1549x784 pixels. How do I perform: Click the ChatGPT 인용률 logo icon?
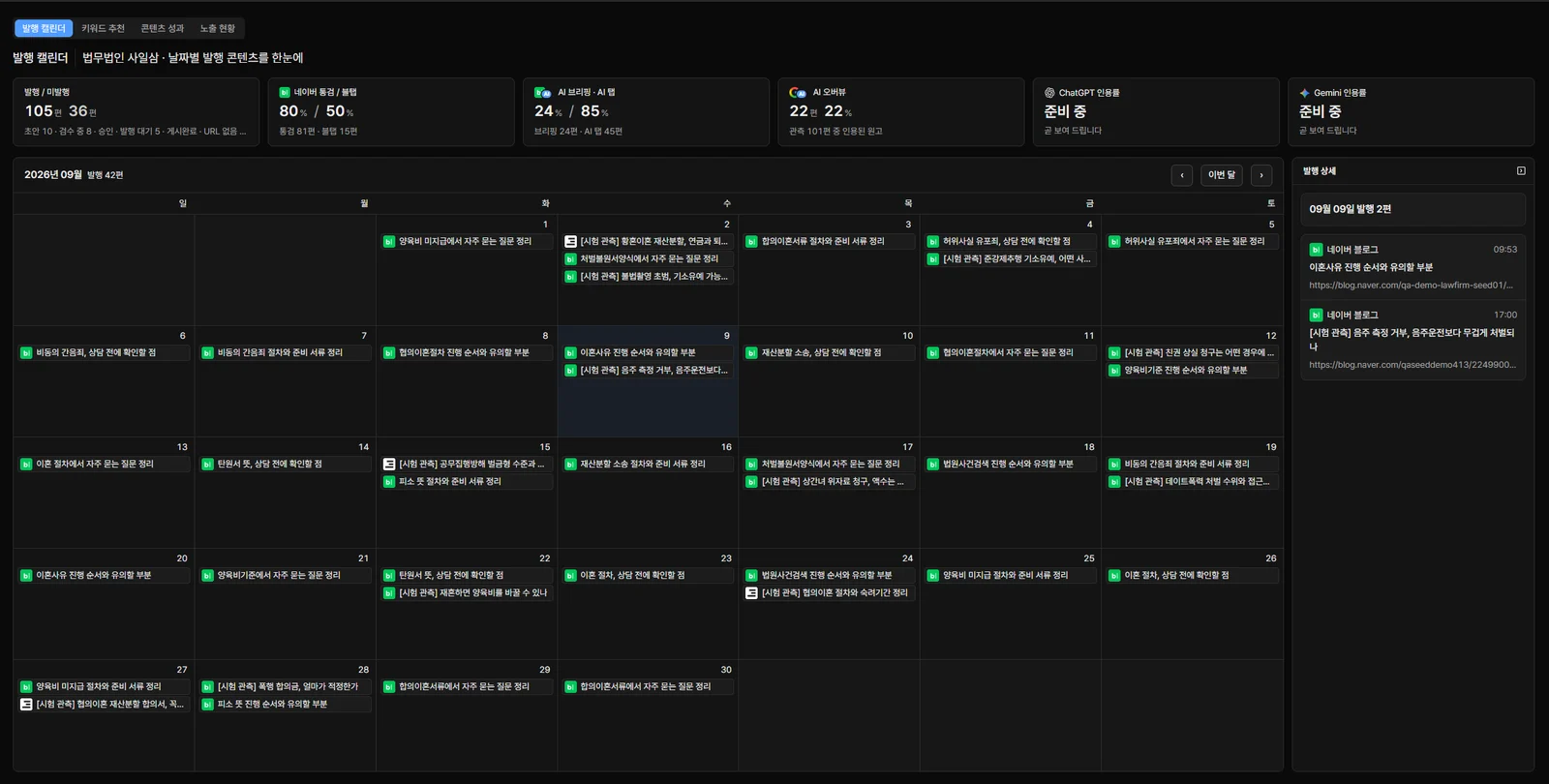point(1049,93)
